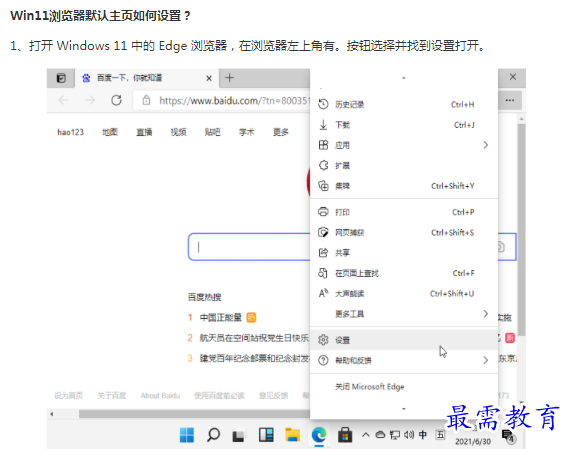Screen dimensions: 568x449
Task: Click the volume speaker icon in tray
Action: pos(409,435)
